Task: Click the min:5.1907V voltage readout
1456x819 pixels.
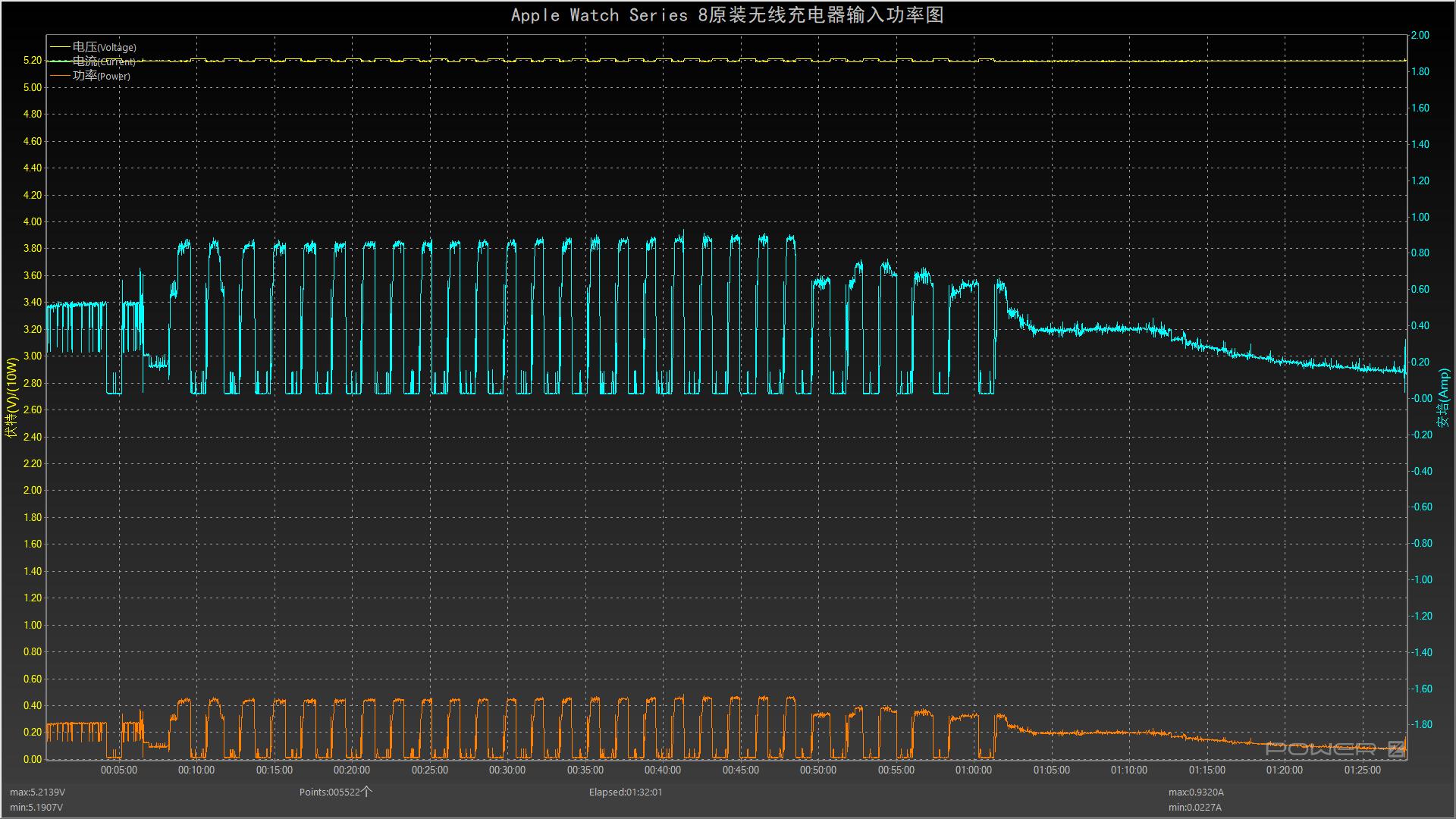Action: pos(36,808)
